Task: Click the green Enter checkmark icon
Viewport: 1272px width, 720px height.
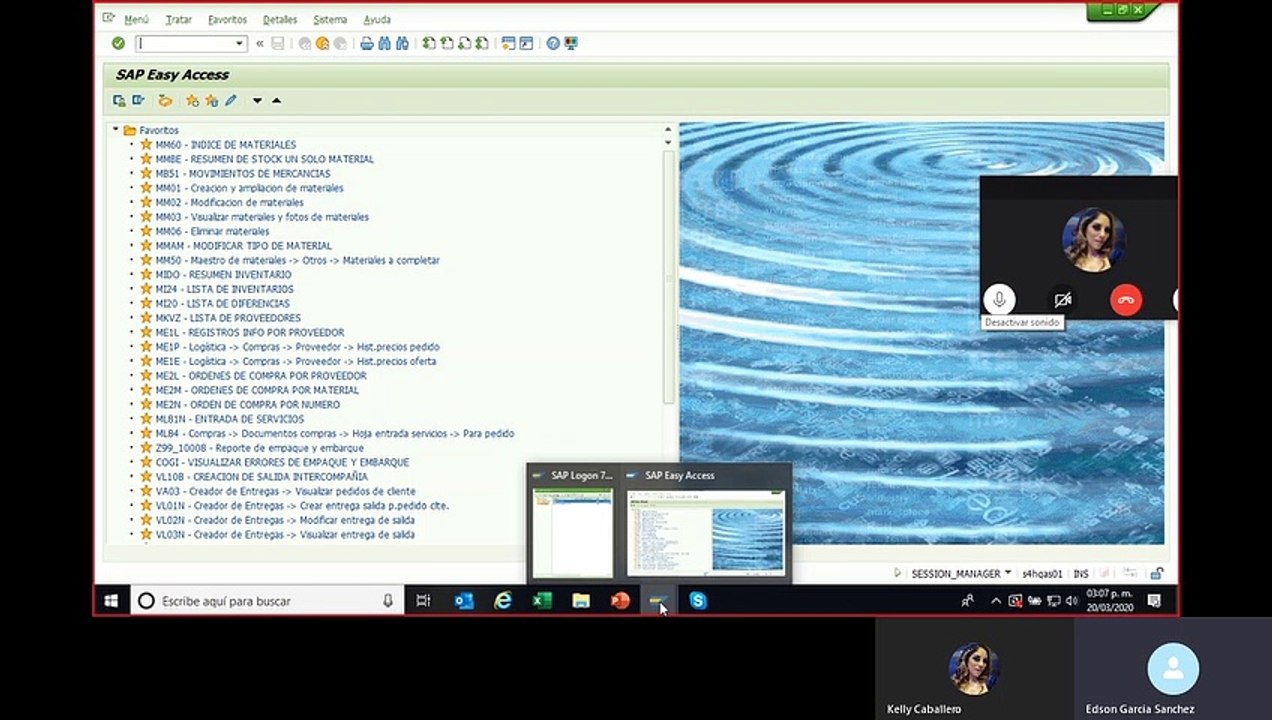Action: coord(118,43)
